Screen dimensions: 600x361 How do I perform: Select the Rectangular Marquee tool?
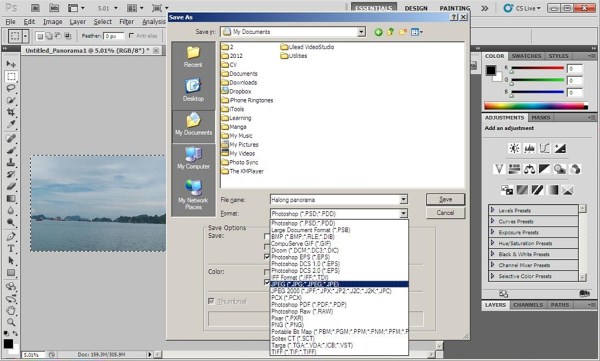pos(11,77)
